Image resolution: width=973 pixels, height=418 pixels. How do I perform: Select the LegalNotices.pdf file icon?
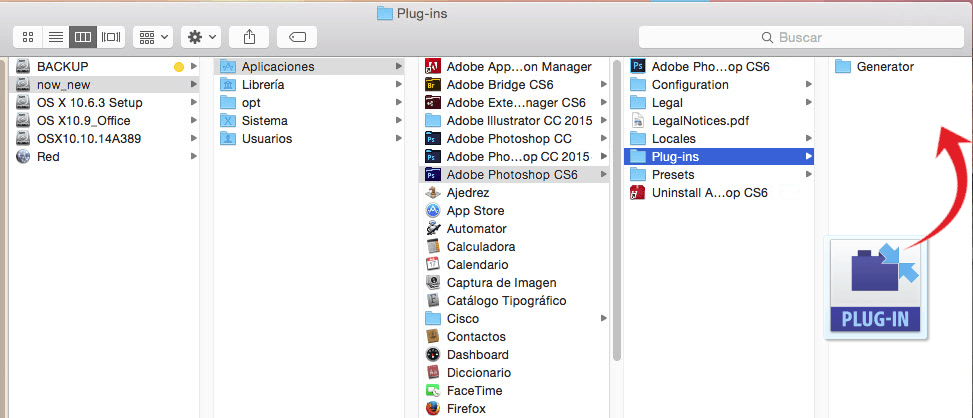[x=638, y=120]
